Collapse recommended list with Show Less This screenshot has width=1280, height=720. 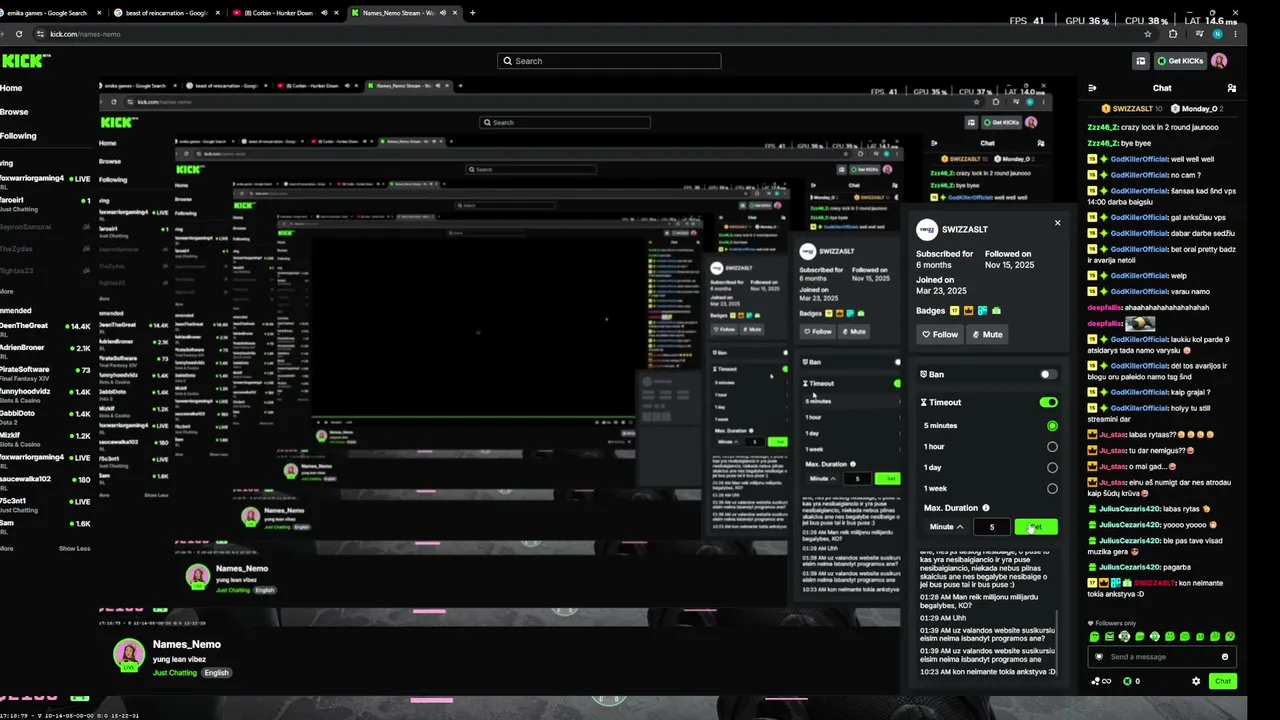(x=74, y=548)
